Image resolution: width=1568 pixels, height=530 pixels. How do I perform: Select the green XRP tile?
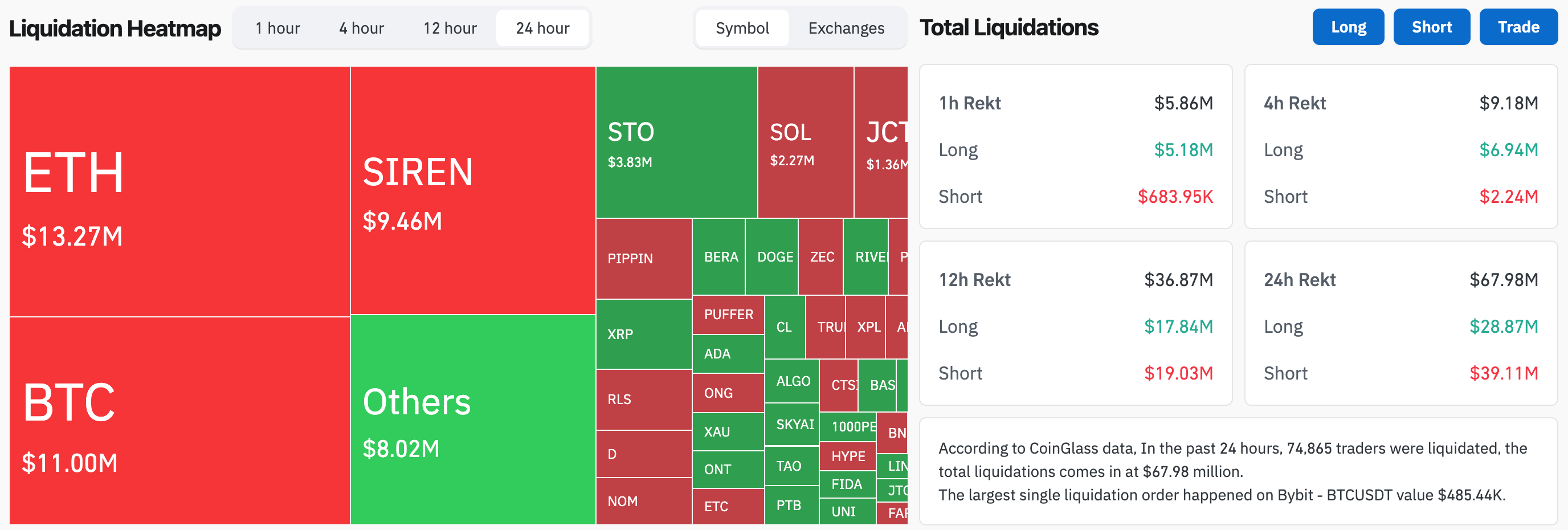click(x=643, y=334)
